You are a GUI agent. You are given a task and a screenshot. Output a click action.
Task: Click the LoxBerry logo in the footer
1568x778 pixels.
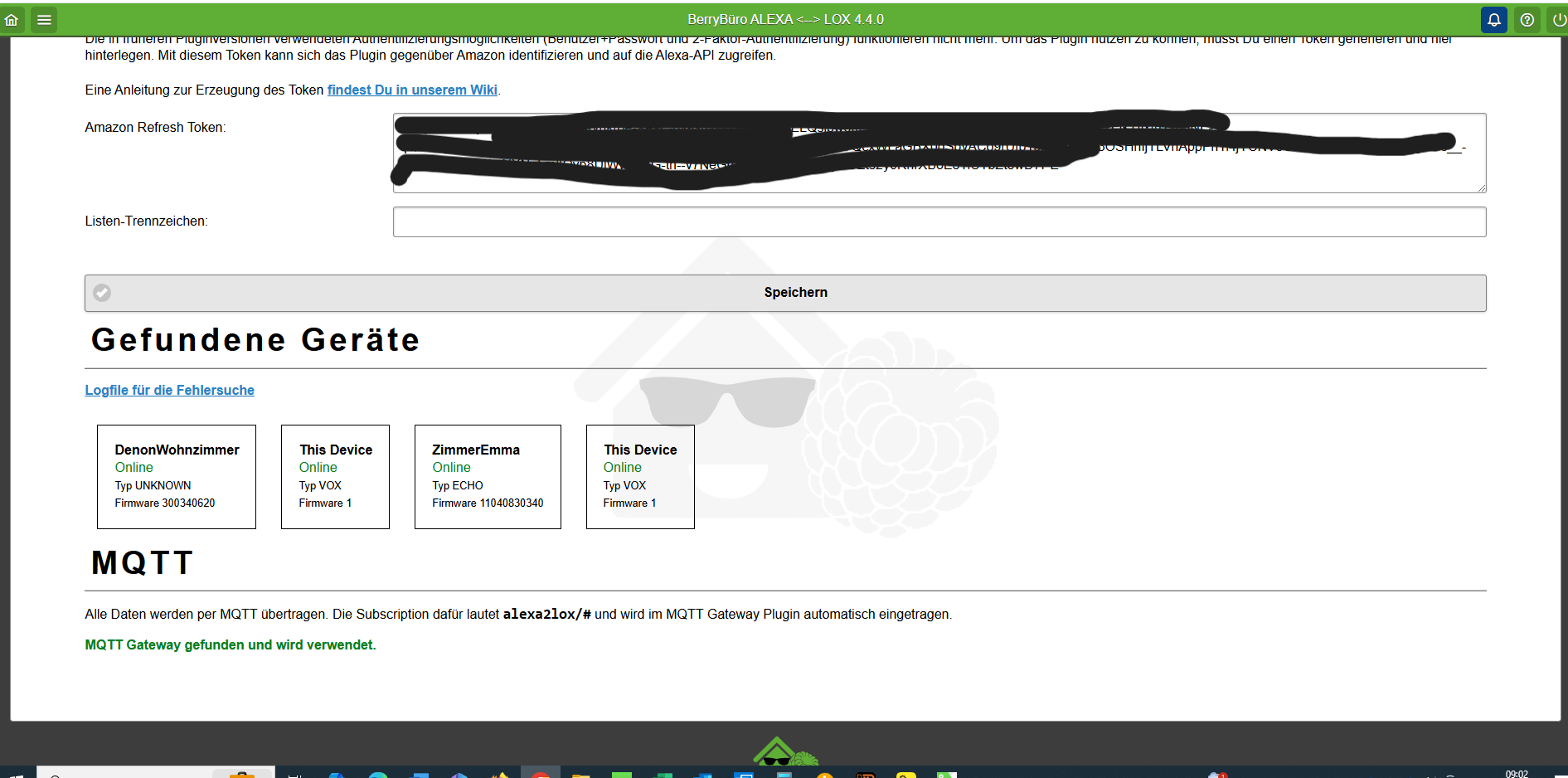point(784,751)
